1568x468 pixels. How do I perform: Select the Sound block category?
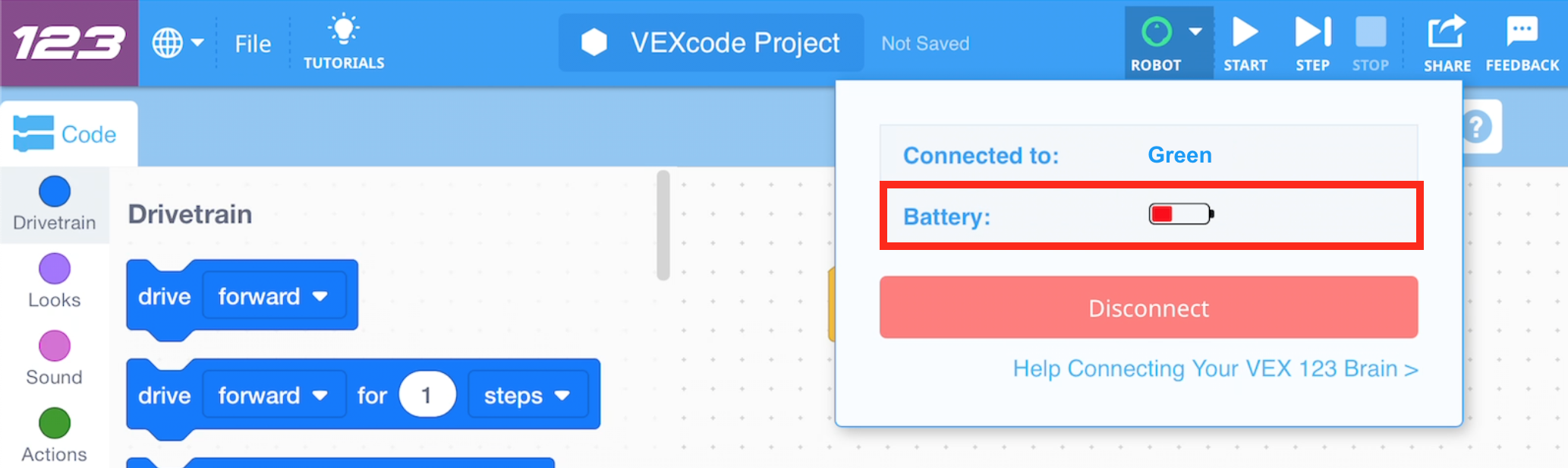point(54,356)
